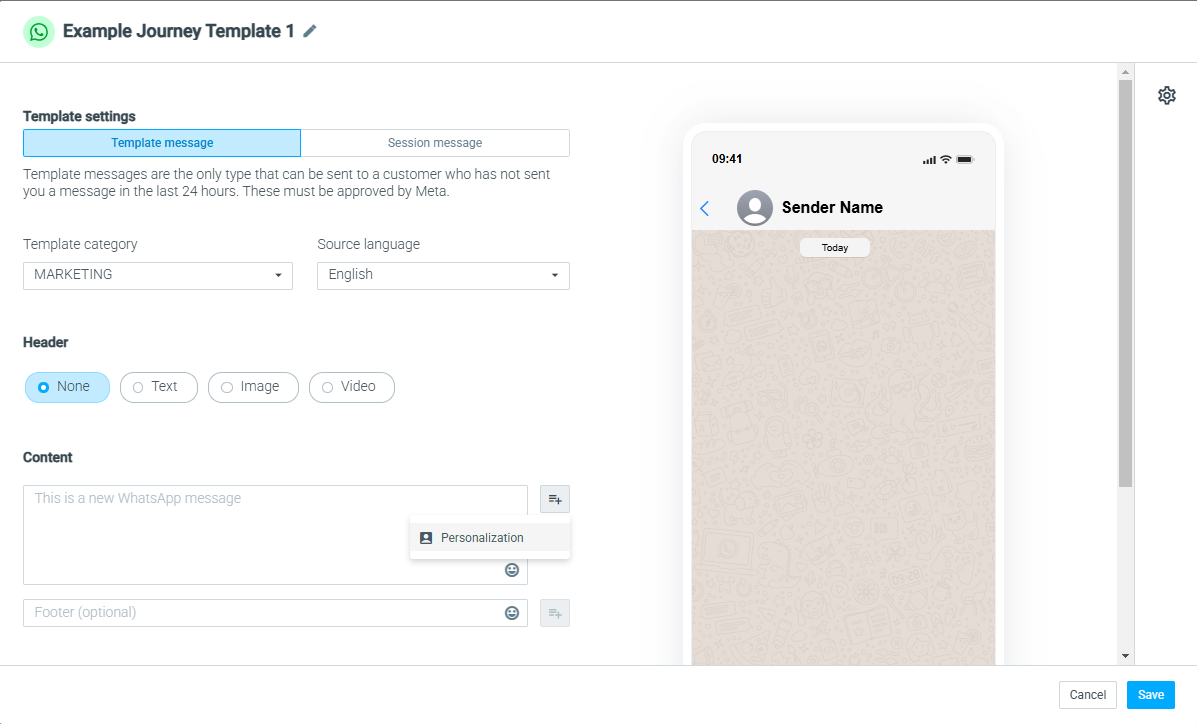Click the WhatsApp logo icon
Viewport: 1197px width, 724px height.
pos(39,32)
